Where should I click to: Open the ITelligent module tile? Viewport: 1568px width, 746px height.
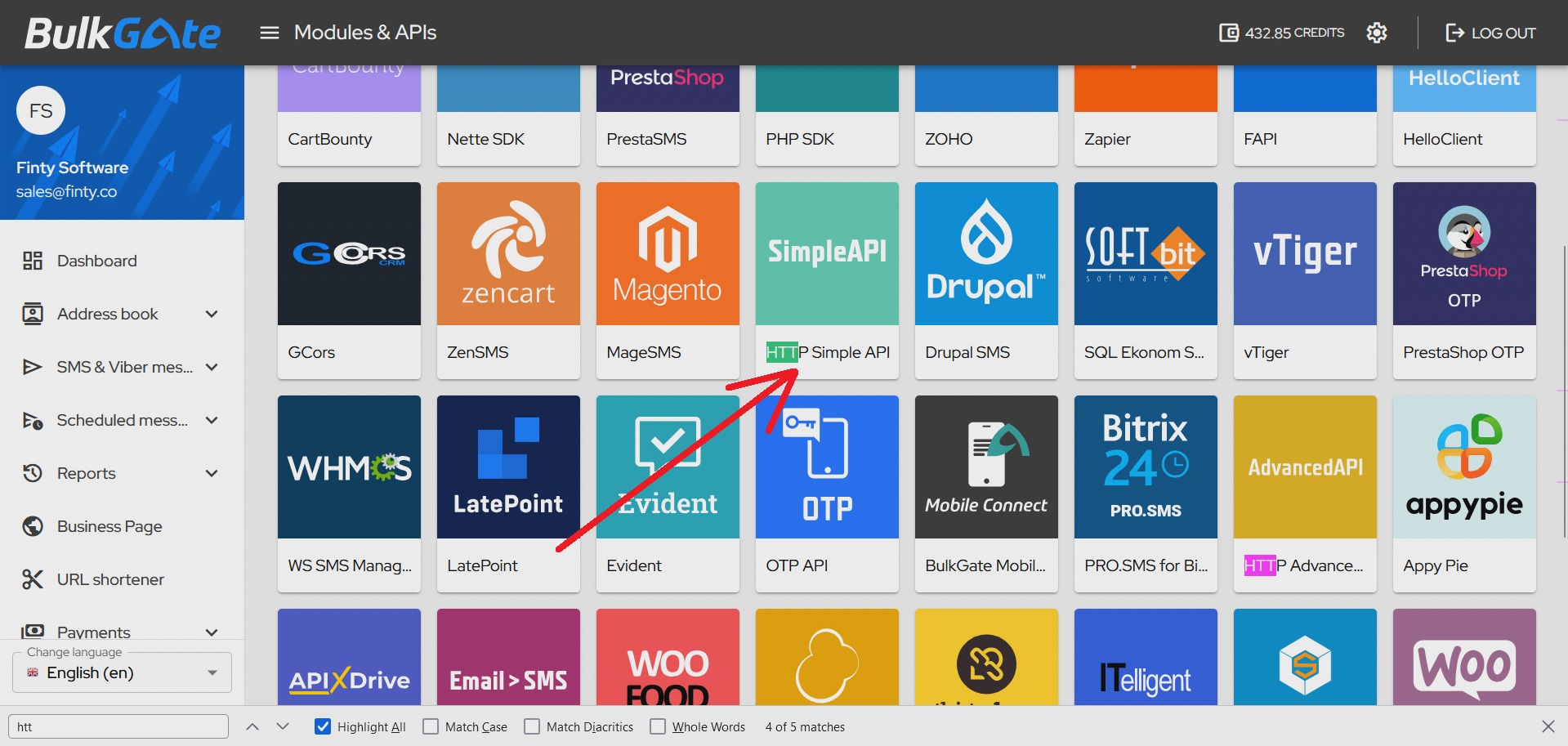(x=1146, y=657)
